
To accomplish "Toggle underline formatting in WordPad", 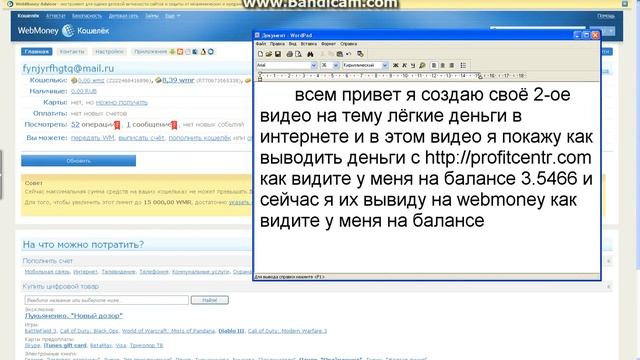I will point(413,65).
